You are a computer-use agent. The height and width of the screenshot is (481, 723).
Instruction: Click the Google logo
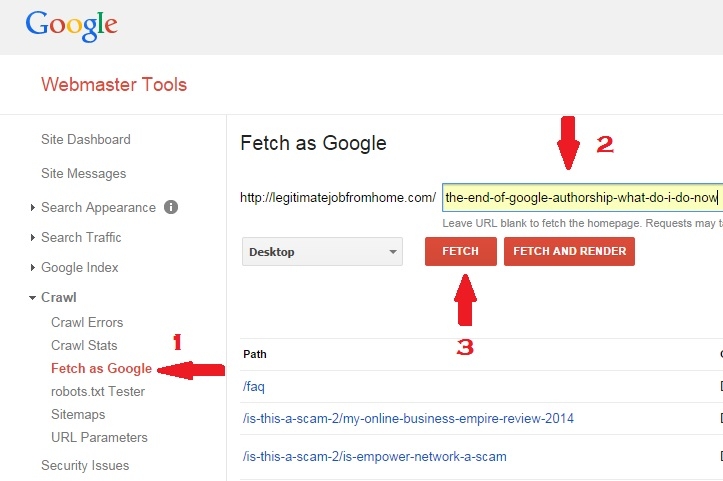coord(71,25)
